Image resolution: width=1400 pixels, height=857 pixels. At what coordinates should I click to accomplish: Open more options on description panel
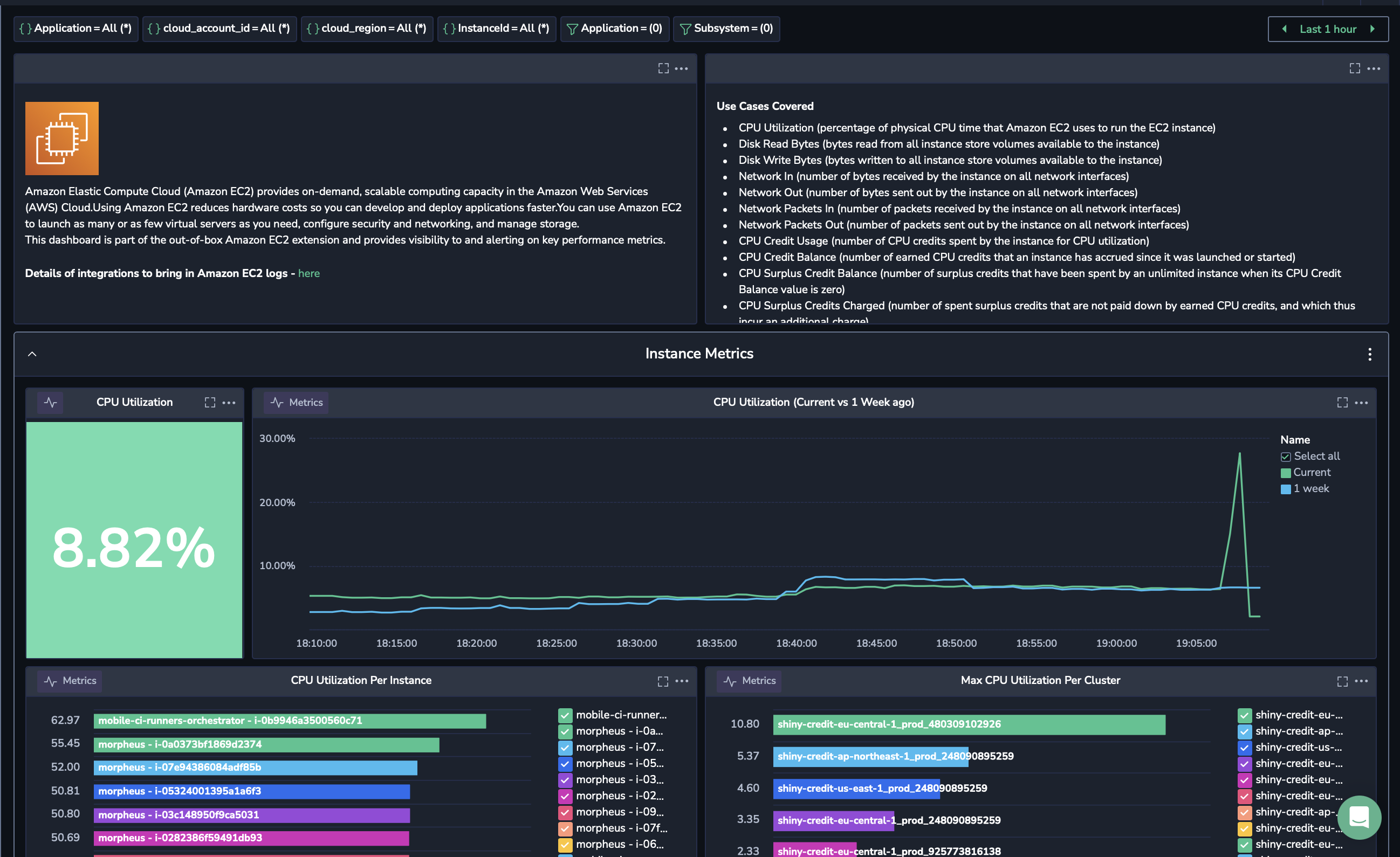click(681, 68)
